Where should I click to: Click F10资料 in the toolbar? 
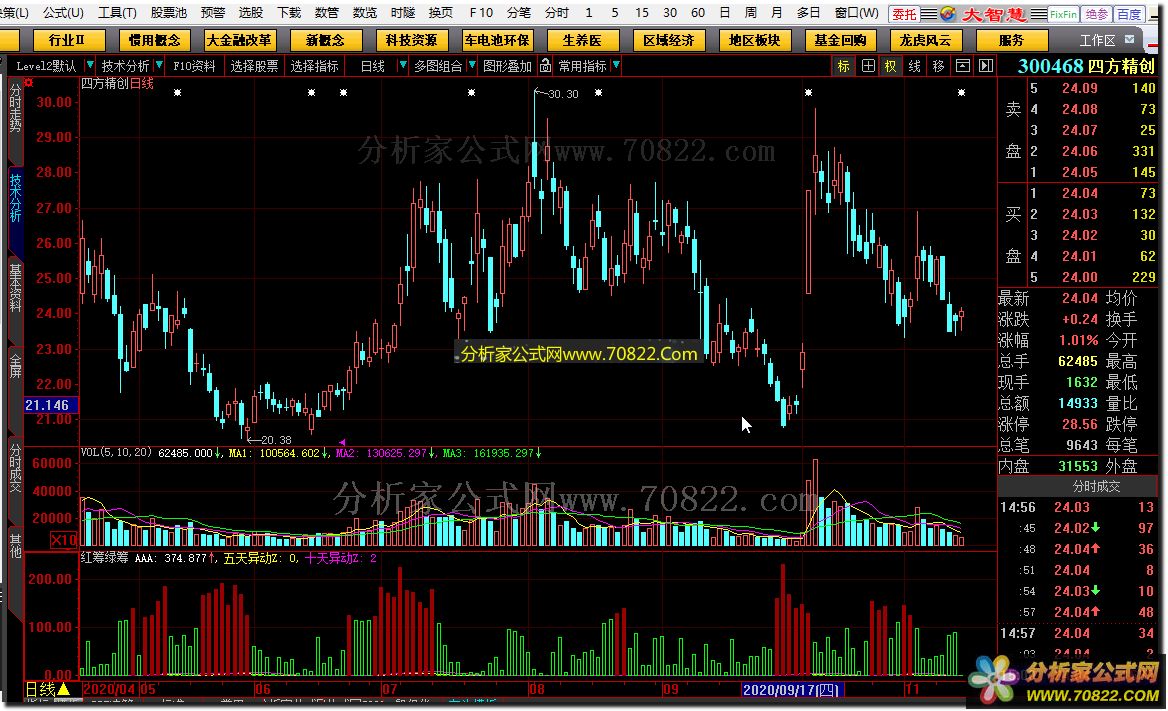point(194,66)
